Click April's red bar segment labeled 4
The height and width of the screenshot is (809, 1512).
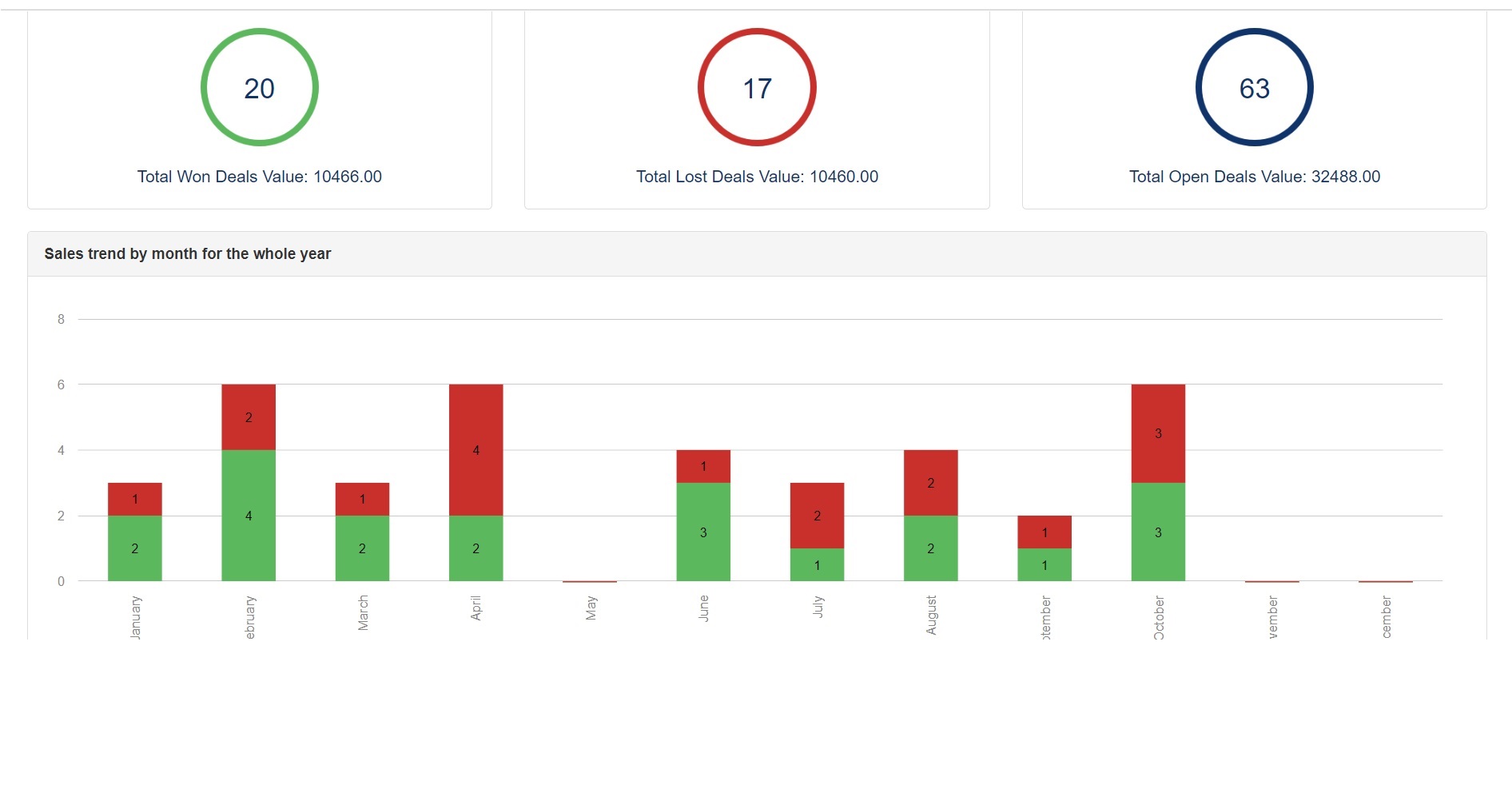(475, 449)
